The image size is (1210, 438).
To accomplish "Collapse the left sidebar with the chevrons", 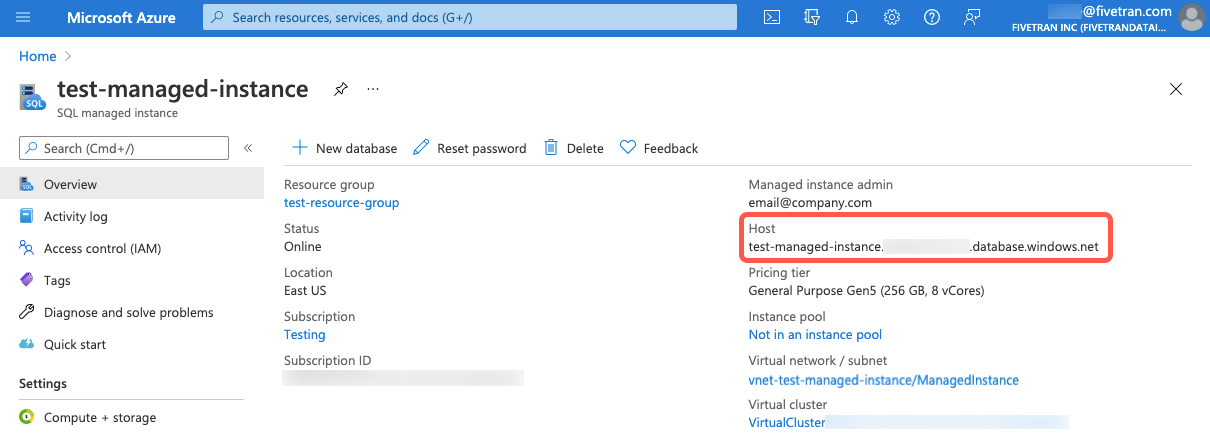I will (x=248, y=148).
